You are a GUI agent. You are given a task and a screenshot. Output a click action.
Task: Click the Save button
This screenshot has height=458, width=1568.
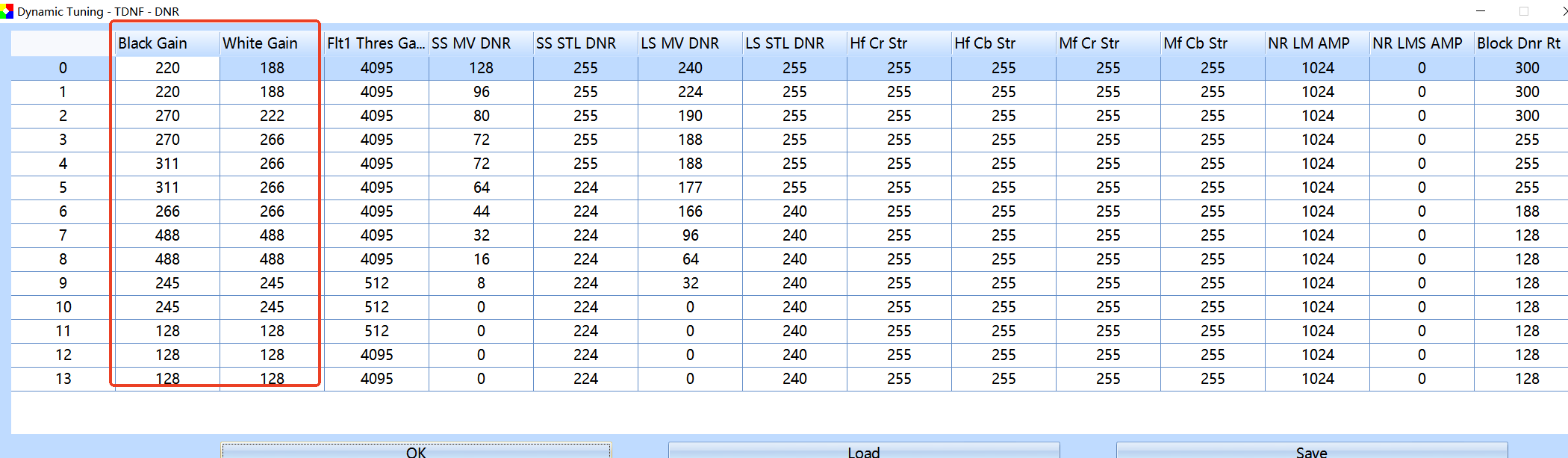point(1311,451)
